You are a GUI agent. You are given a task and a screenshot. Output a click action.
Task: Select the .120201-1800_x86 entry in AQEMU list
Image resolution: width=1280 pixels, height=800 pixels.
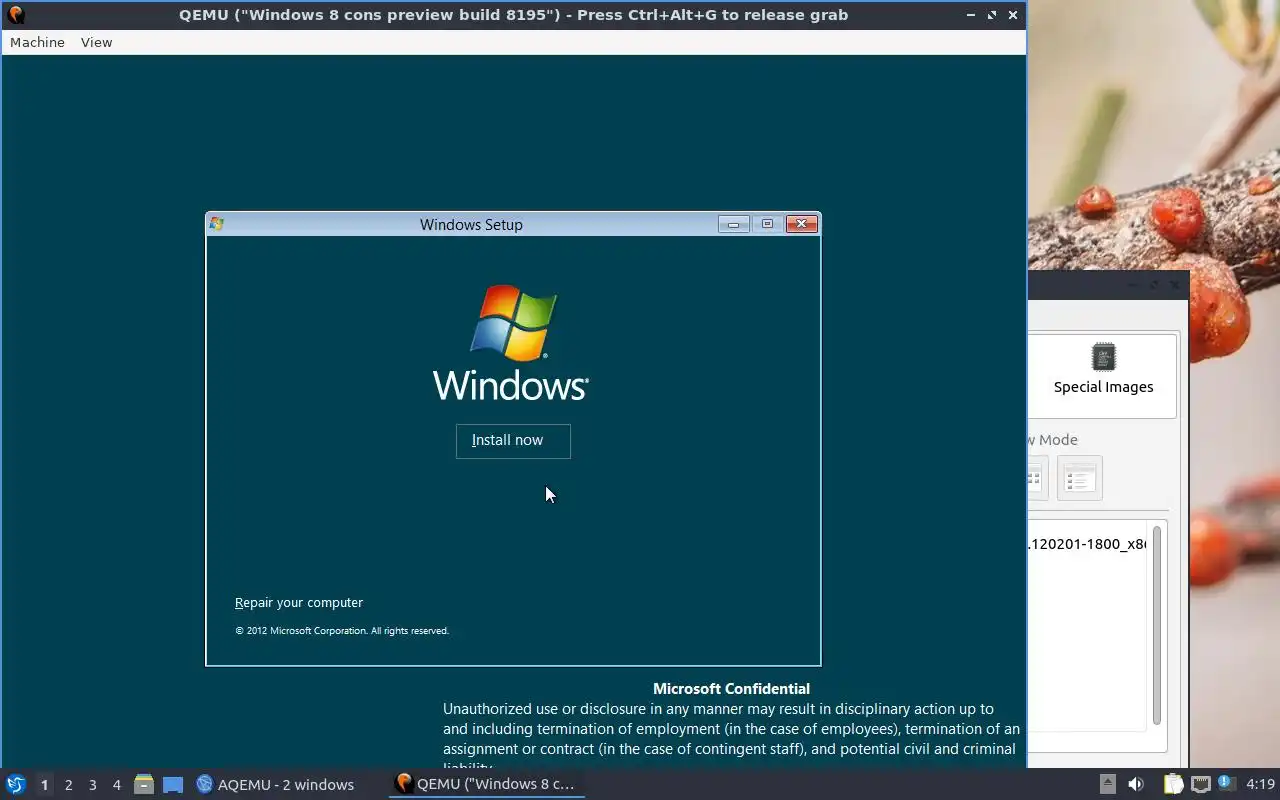tap(1087, 545)
